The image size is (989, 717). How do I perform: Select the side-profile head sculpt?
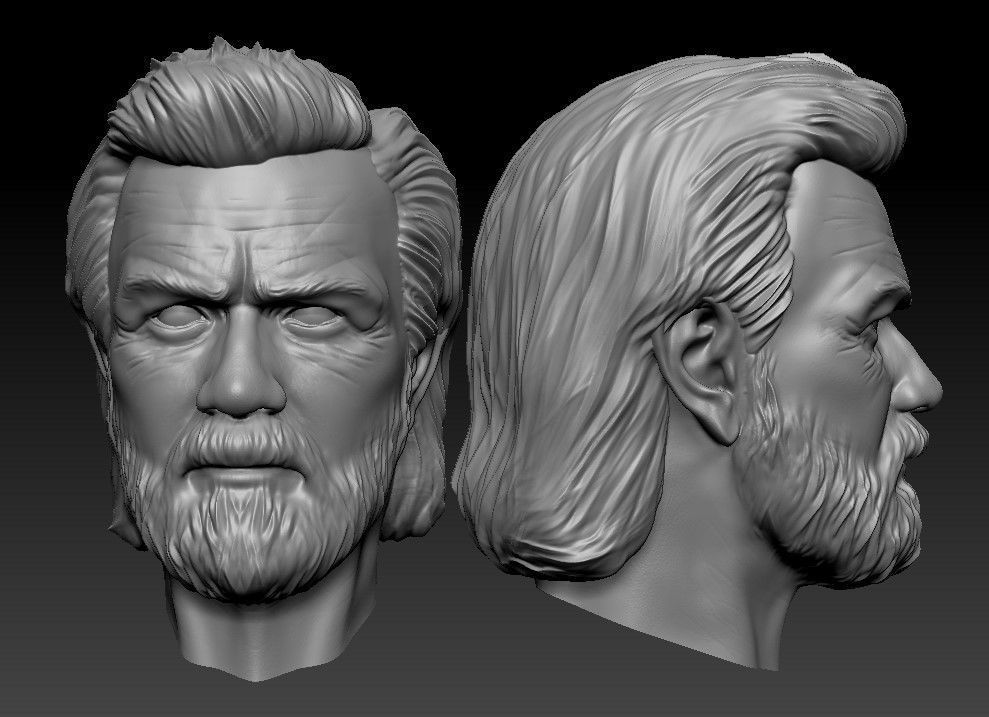698,361
